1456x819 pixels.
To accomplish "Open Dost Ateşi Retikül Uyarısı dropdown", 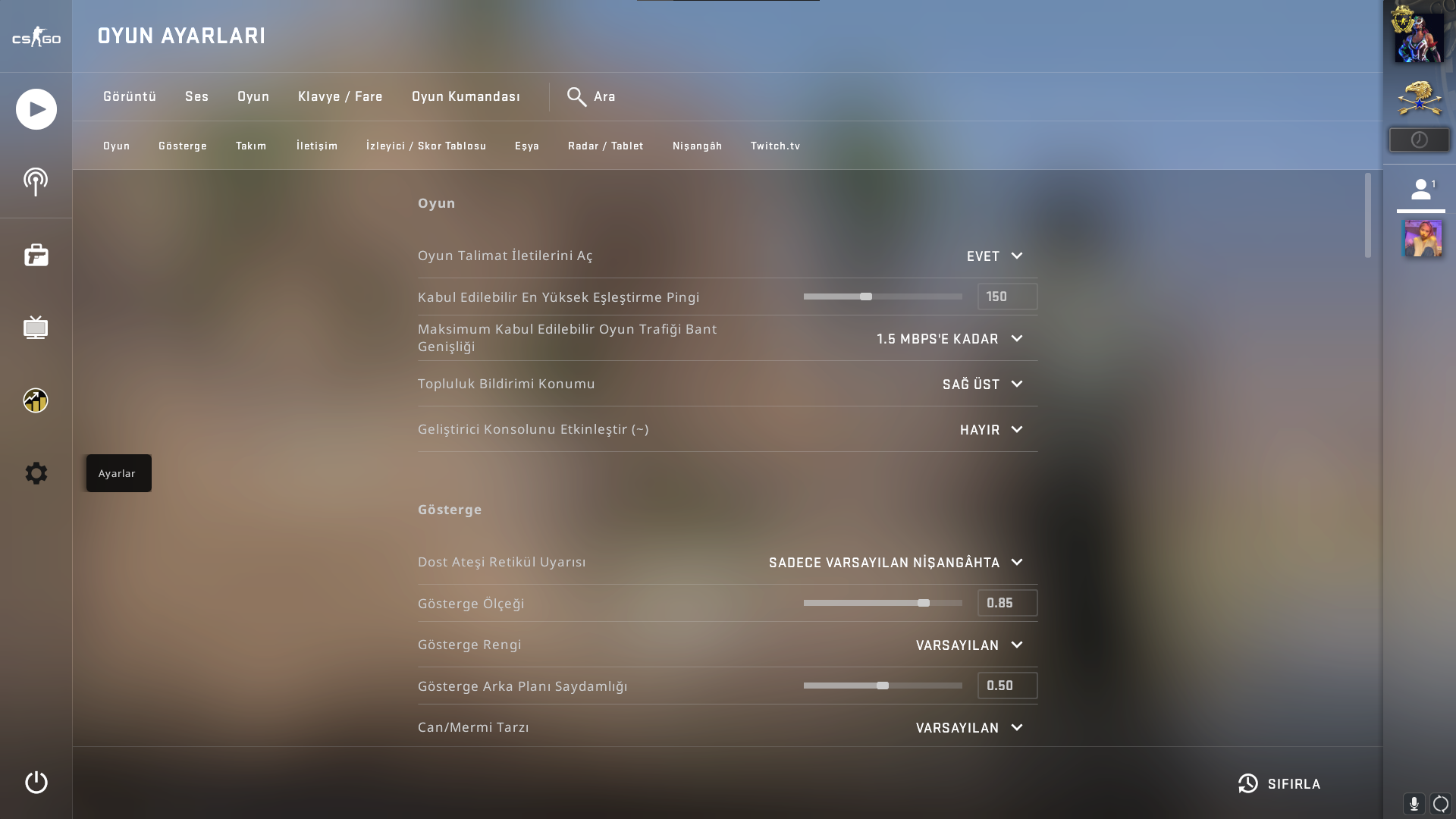I will (896, 563).
